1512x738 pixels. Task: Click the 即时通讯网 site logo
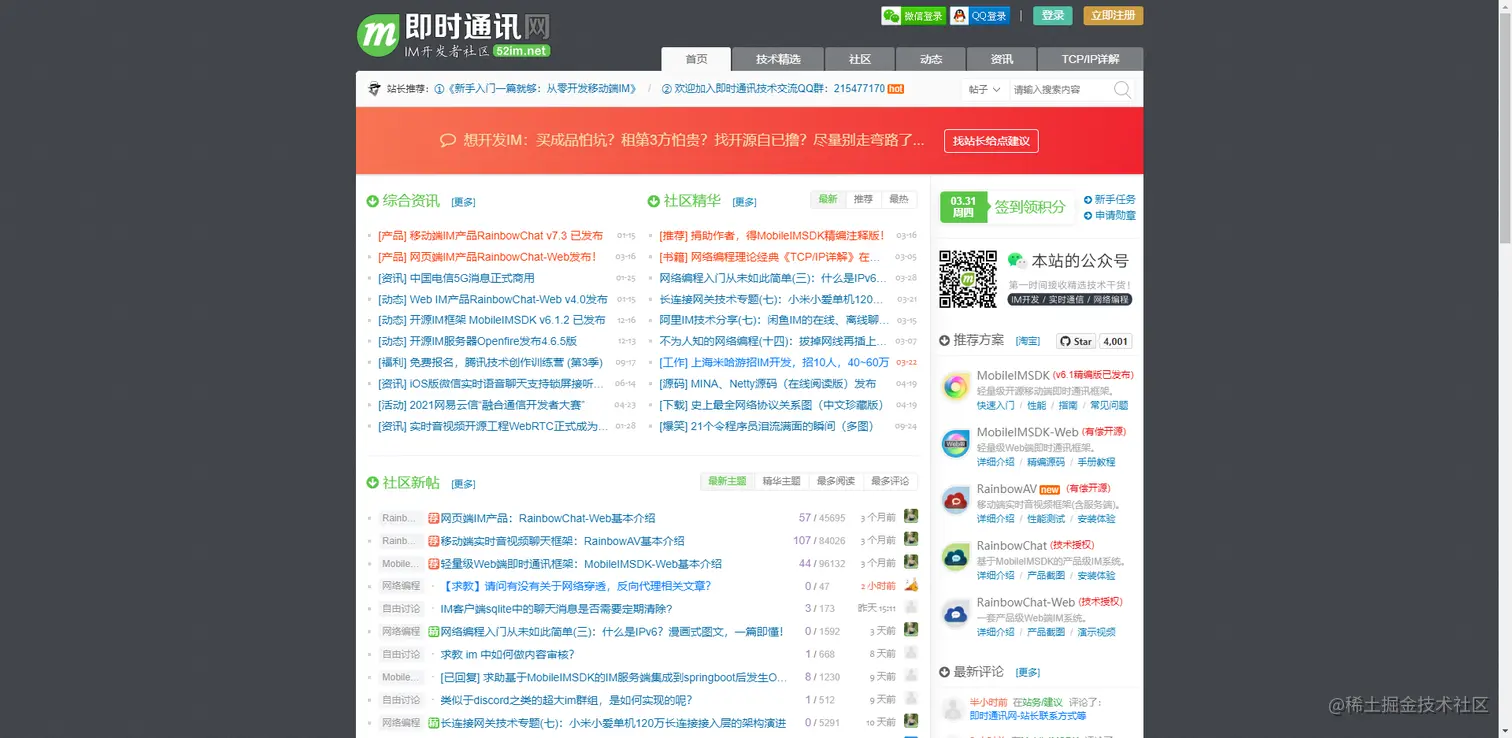(454, 35)
